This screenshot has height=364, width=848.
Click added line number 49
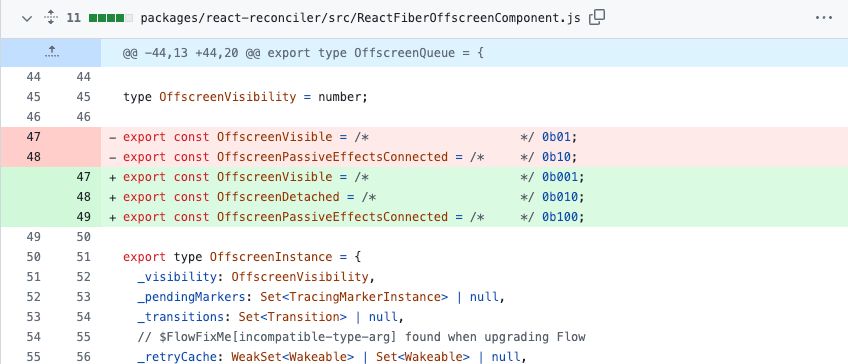tap(83, 217)
